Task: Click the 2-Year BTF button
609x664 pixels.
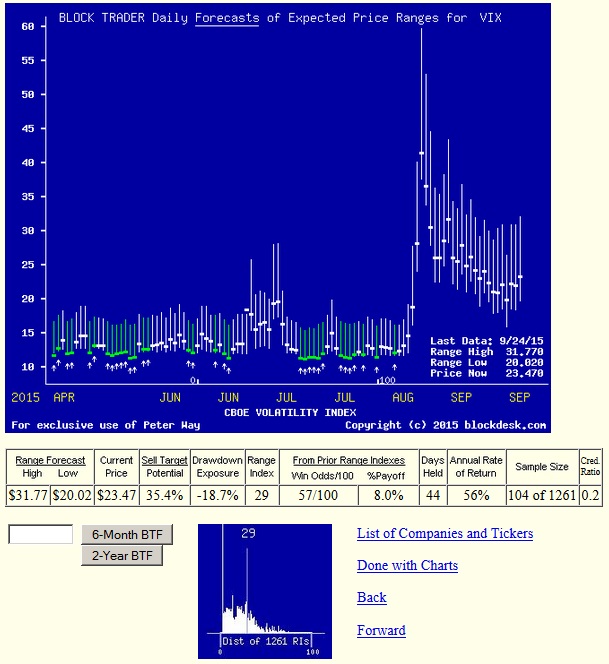Action: (122, 555)
